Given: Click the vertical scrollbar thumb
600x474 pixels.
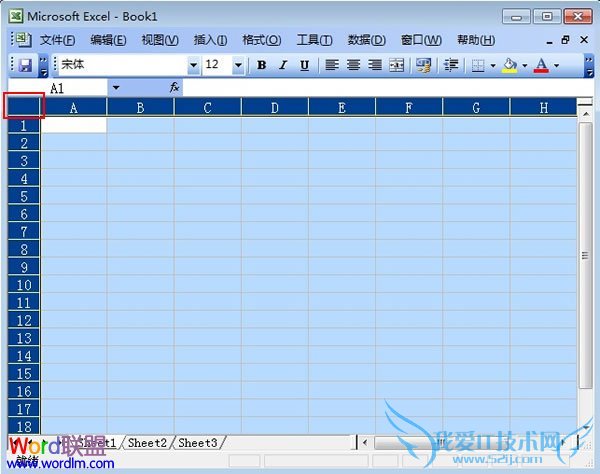Looking at the screenshot, I should click(x=585, y=255).
